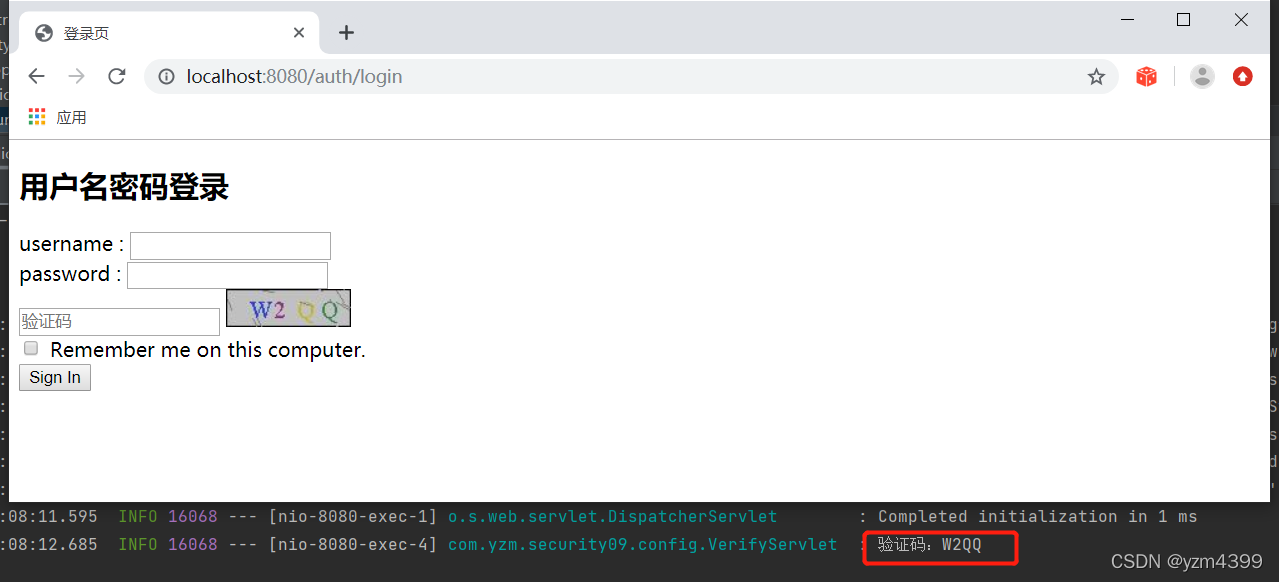
Task: Click the address bar showing localhost:8080/auth/login
Action: [x=630, y=77]
